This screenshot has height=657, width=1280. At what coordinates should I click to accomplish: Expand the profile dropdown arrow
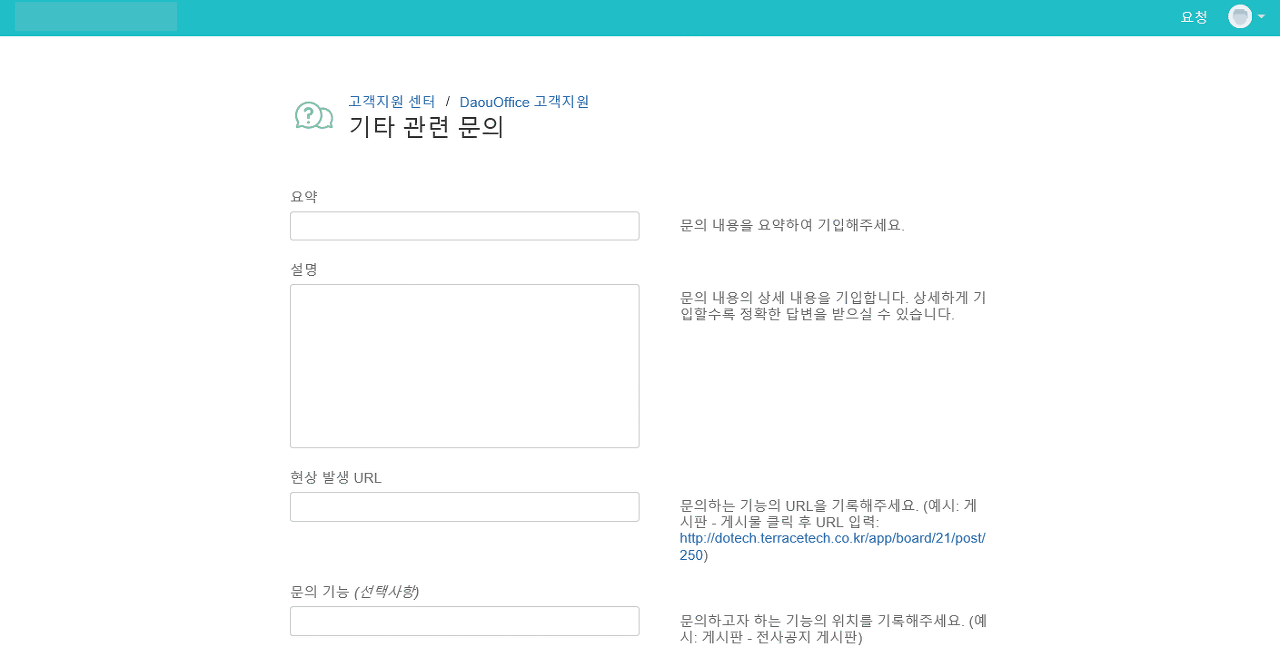1262,16
